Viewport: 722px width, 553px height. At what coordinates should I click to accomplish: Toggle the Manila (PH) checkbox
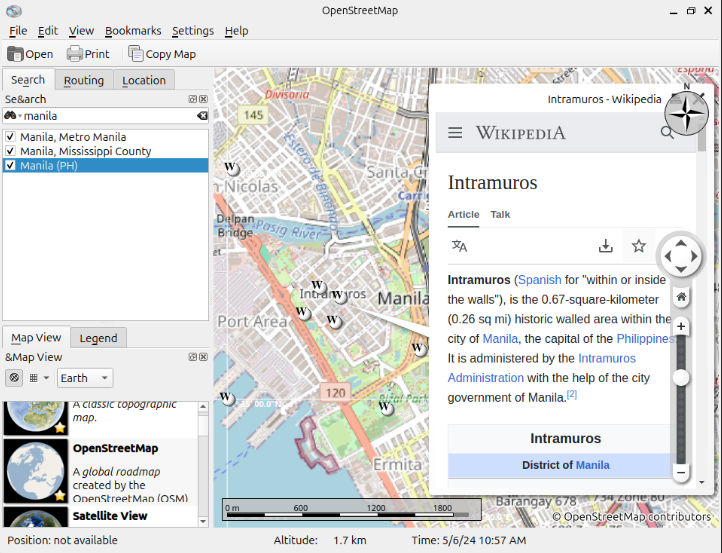tap(10, 165)
